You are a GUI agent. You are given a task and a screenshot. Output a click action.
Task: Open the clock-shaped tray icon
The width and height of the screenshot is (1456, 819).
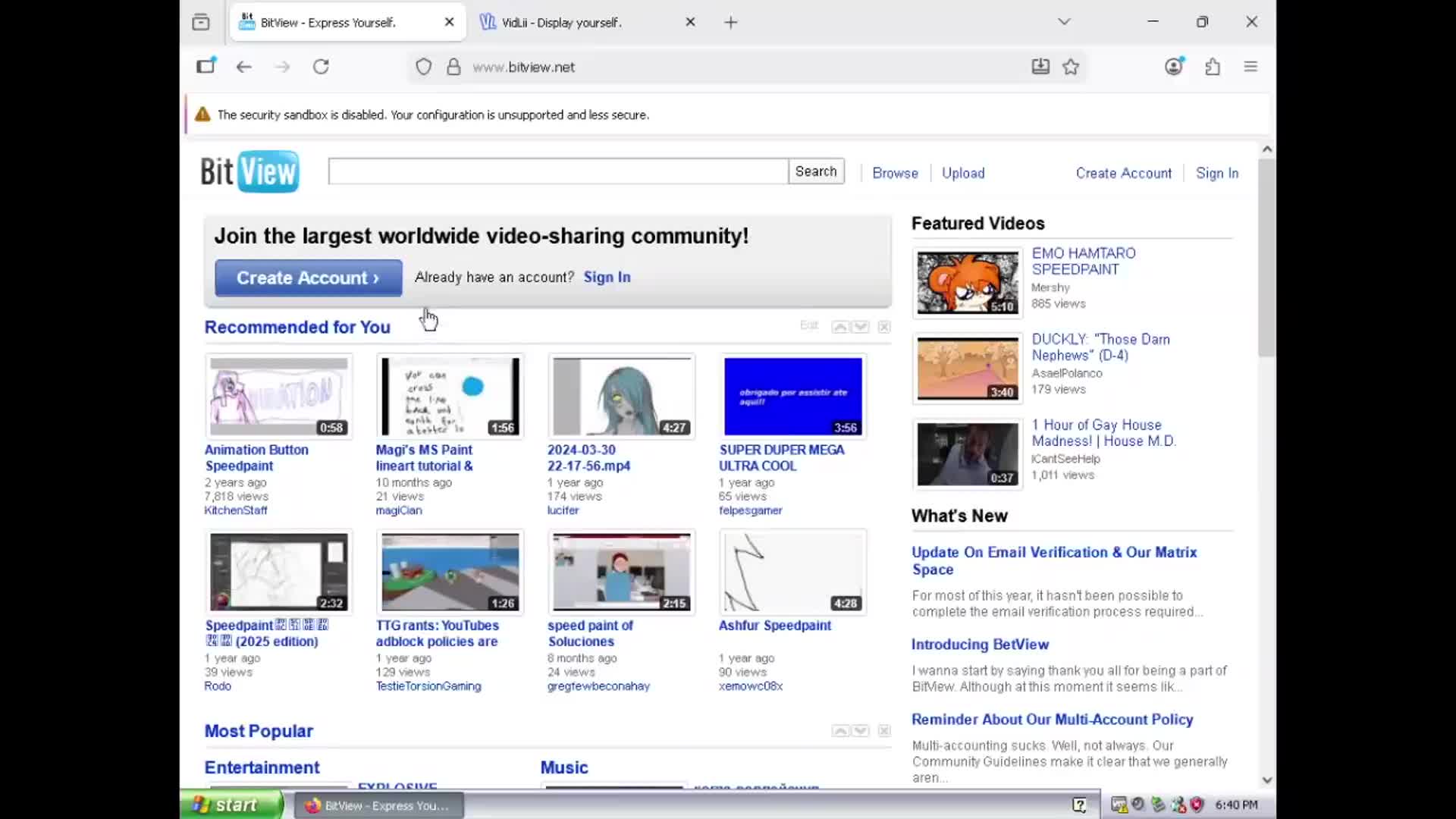coord(1138,804)
